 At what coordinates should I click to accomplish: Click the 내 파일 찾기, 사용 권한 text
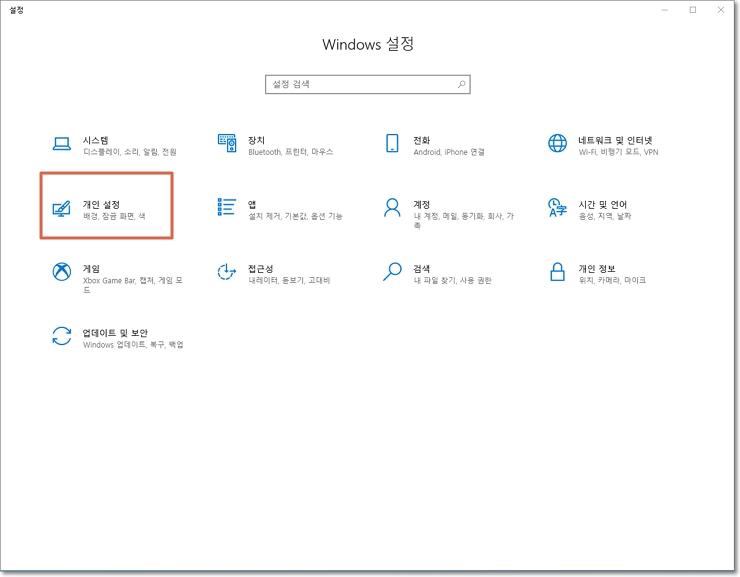(x=452, y=280)
